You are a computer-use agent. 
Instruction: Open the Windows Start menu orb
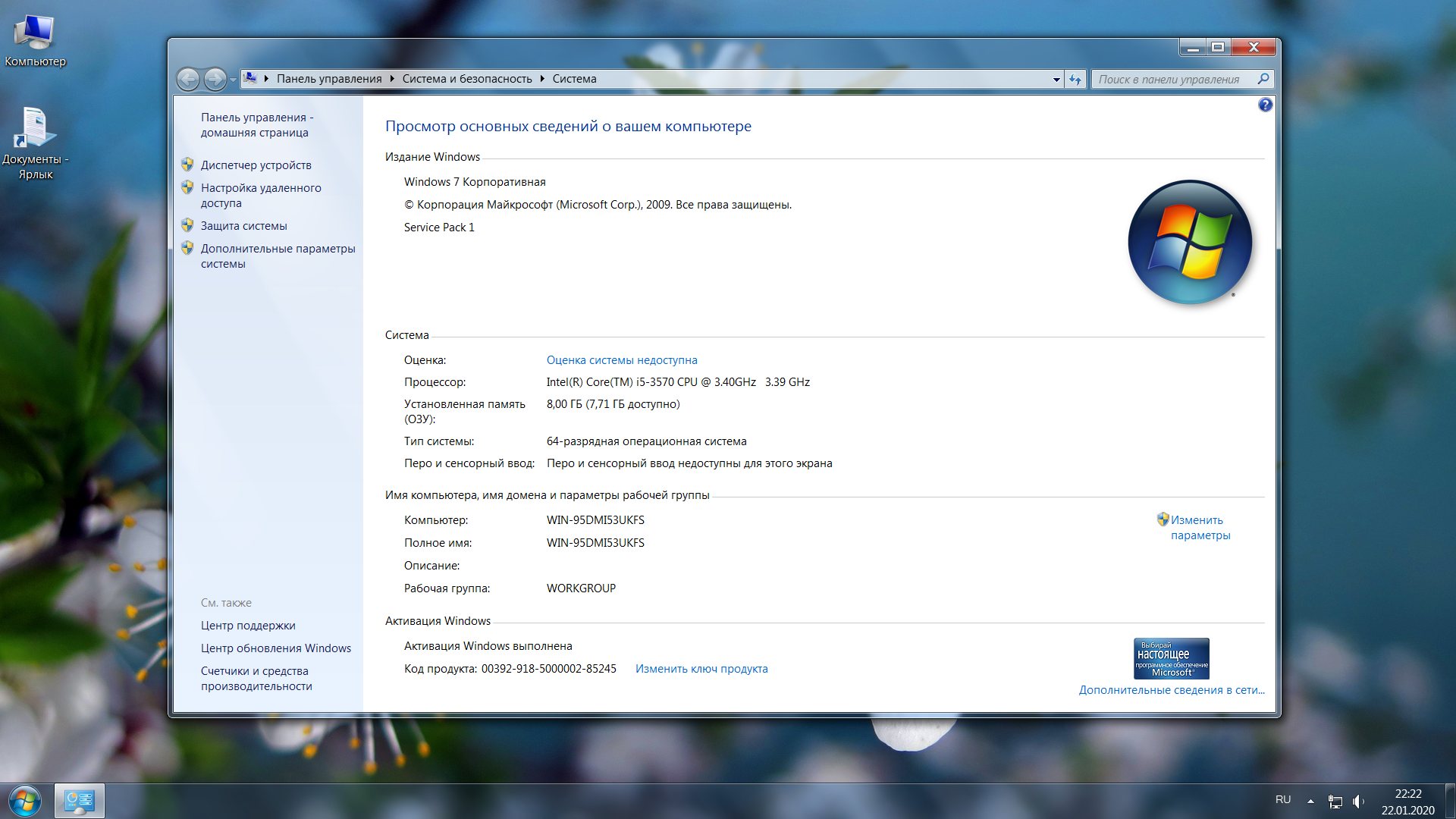point(25,801)
